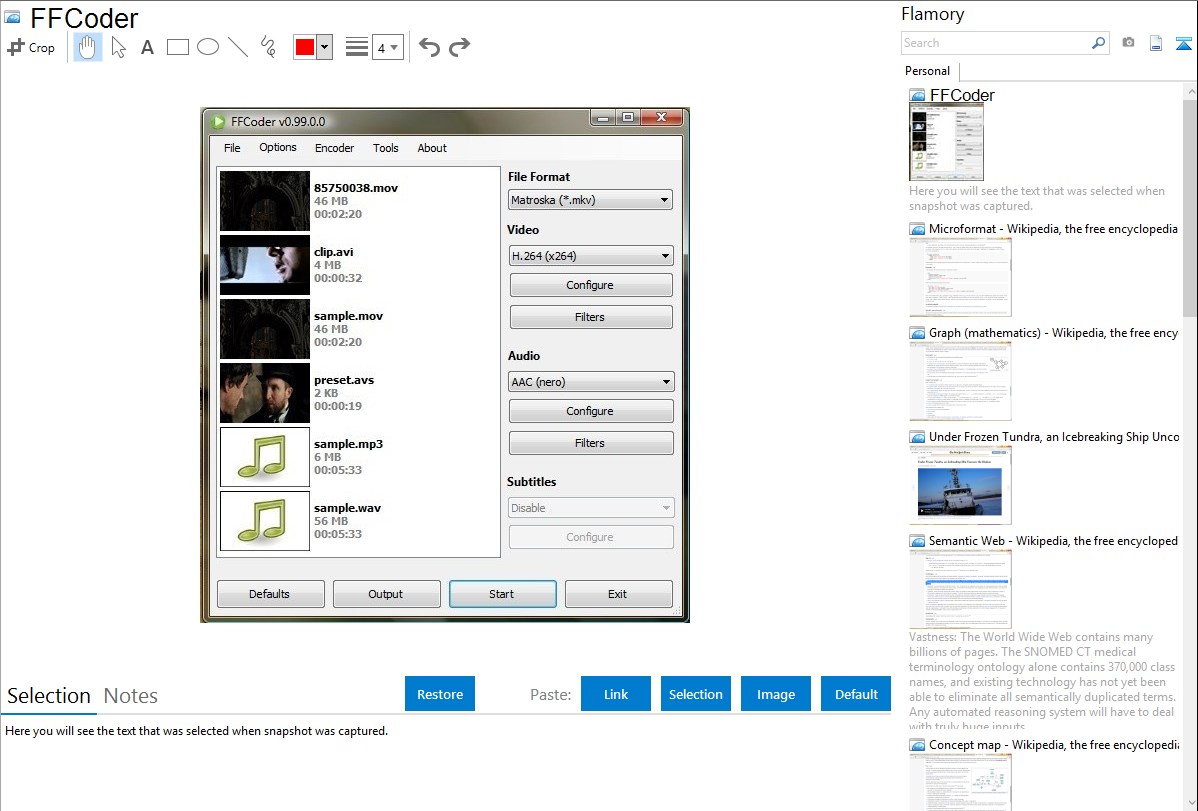Image resolution: width=1198 pixels, height=811 pixels.
Task: Click the Paste Selection button
Action: [696, 694]
